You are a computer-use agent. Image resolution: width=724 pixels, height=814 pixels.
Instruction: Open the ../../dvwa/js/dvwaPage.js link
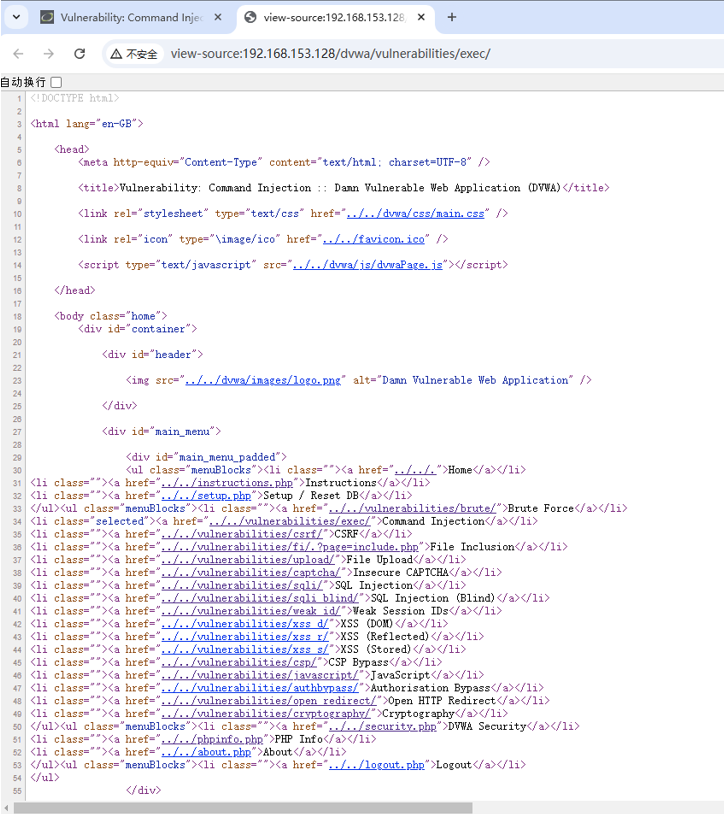[367, 265]
